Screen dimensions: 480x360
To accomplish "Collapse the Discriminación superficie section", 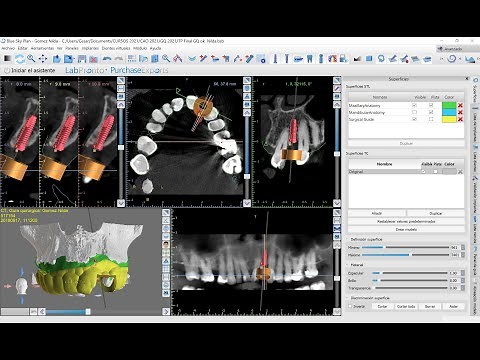I will (x=348, y=298).
